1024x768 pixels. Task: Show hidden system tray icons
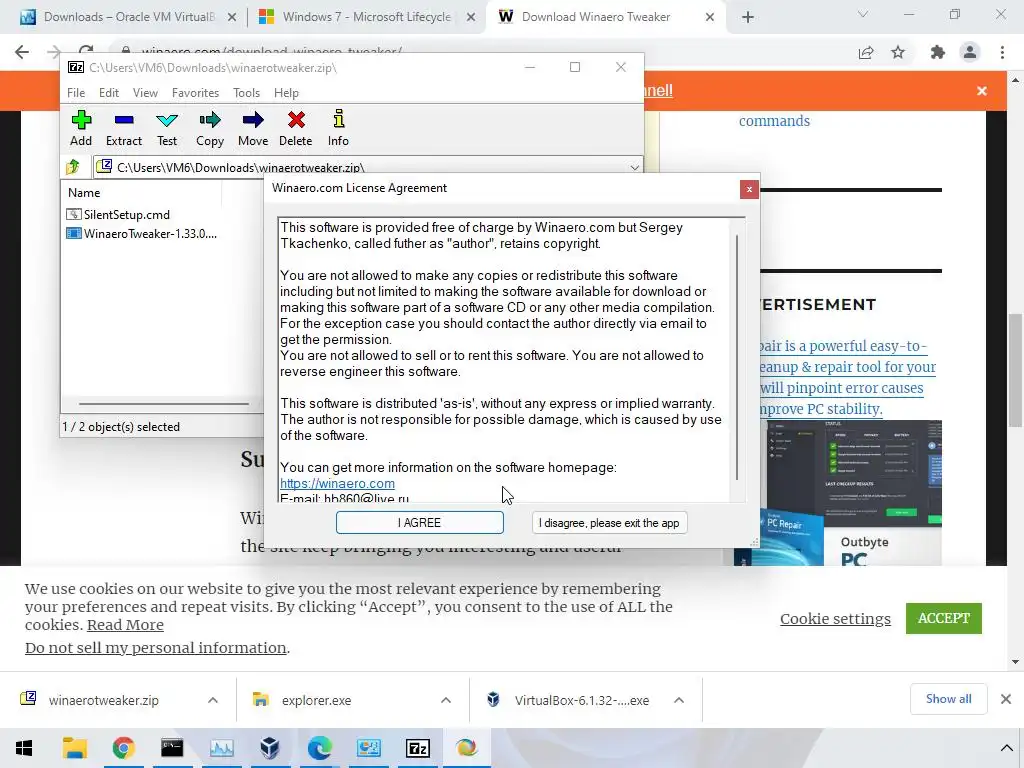pos(1006,748)
